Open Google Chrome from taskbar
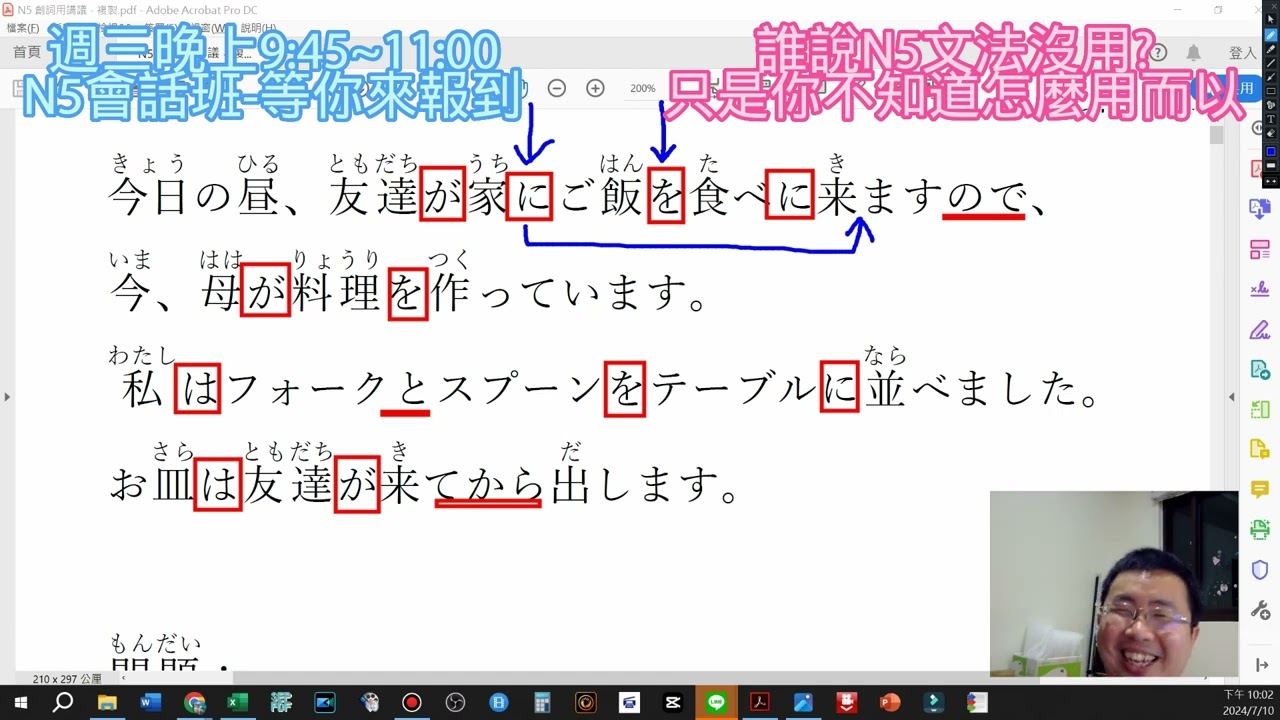Screen dimensions: 1280x720 click(194, 703)
